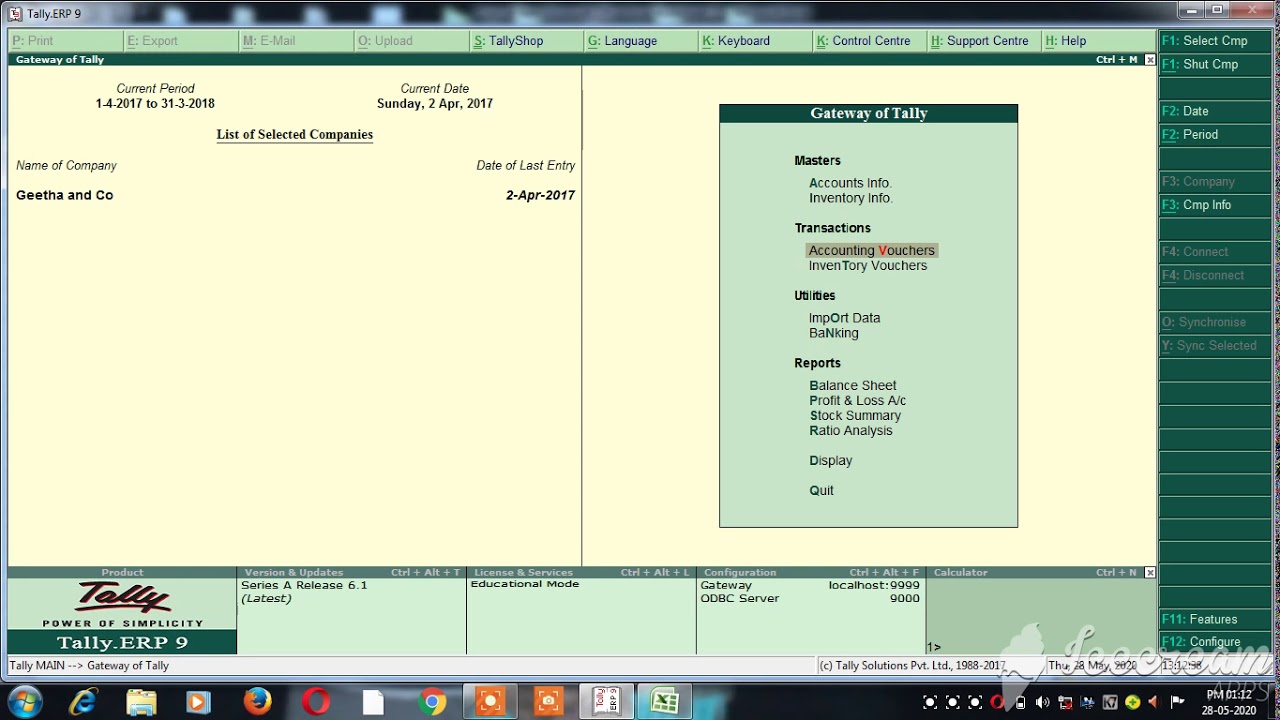1280x720 pixels.
Task: Select Quit in Gateway menu
Action: [821, 491]
